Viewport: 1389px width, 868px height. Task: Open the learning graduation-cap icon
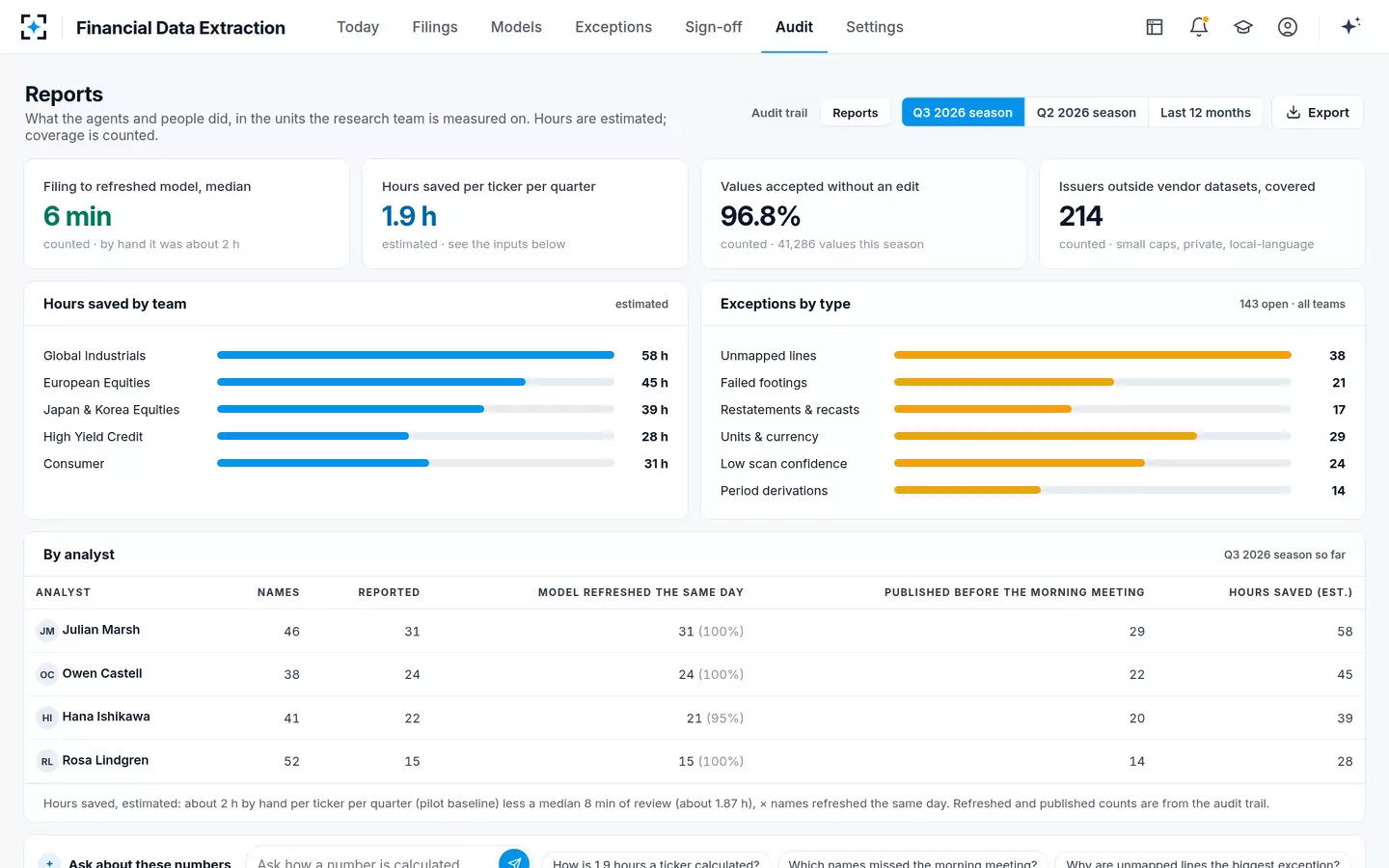point(1243,27)
